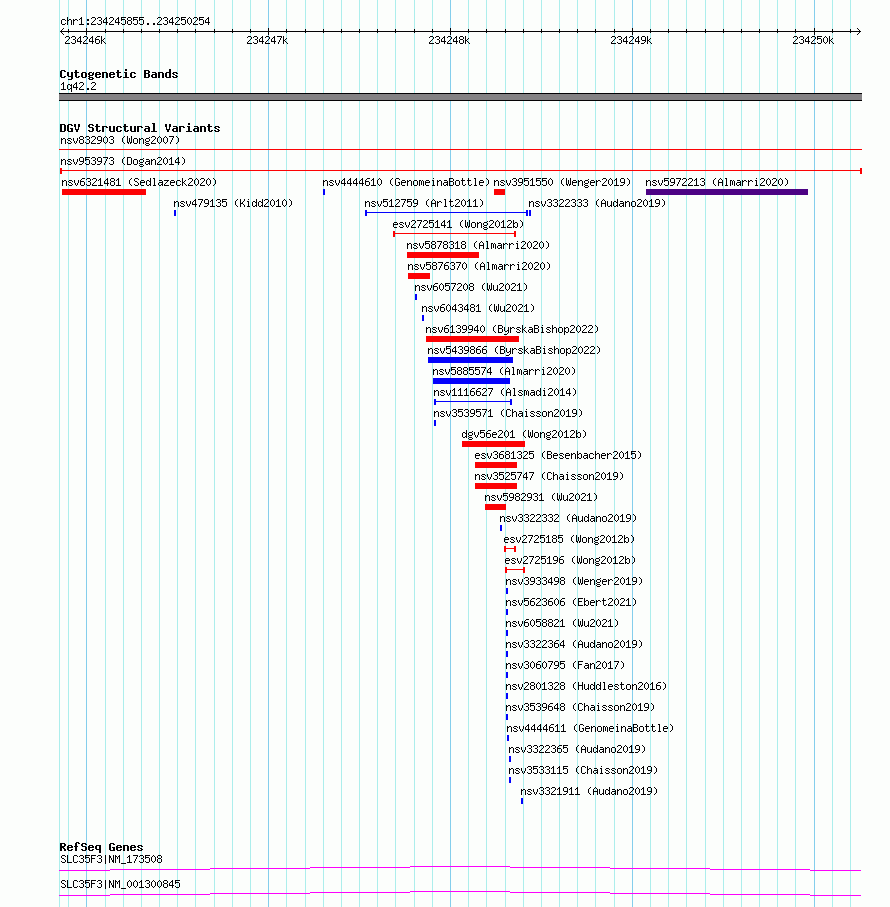
Task: Click the 234250k ruler position
Action: (813, 40)
